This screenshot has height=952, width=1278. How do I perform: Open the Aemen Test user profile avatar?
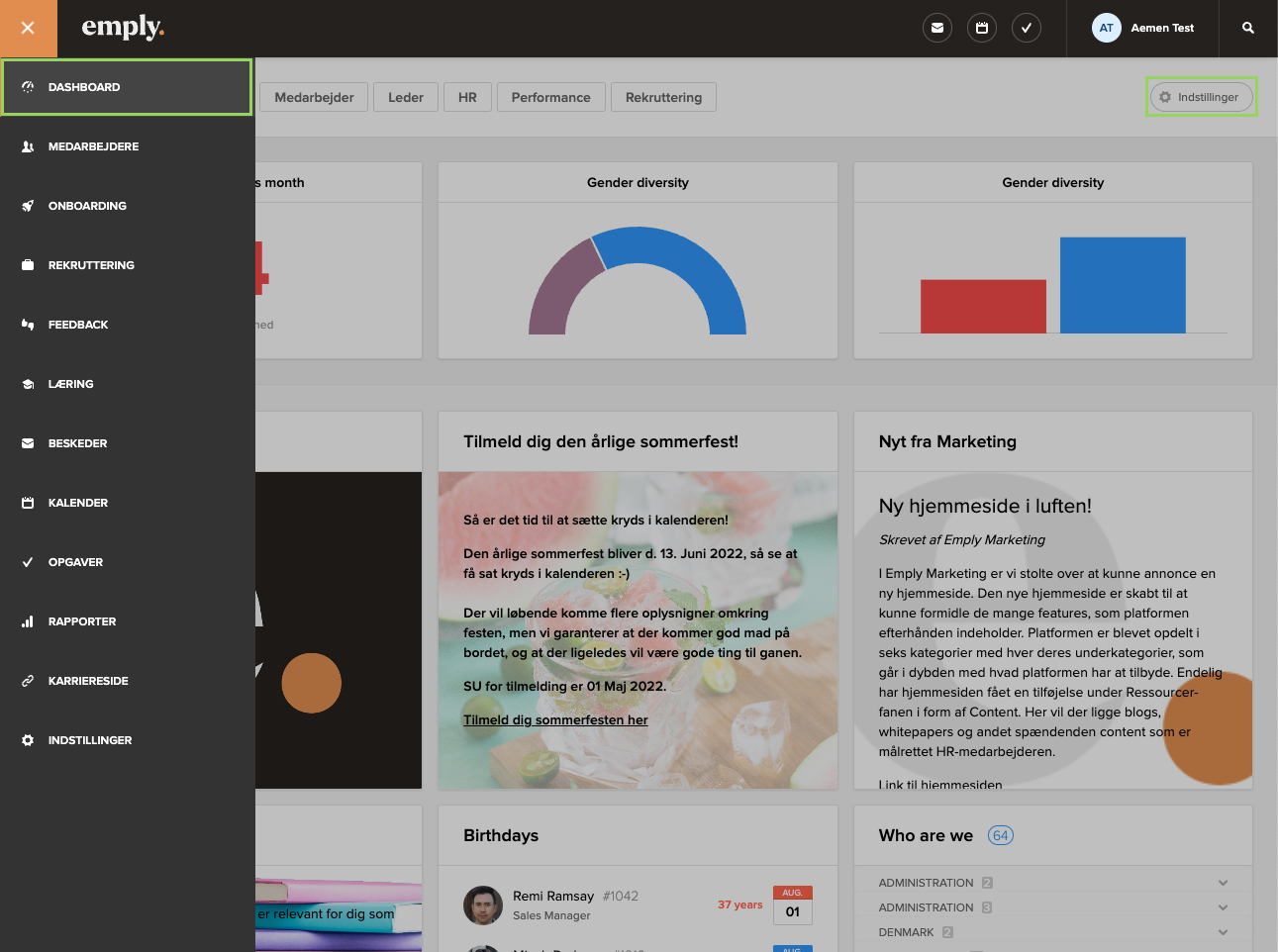click(x=1106, y=28)
